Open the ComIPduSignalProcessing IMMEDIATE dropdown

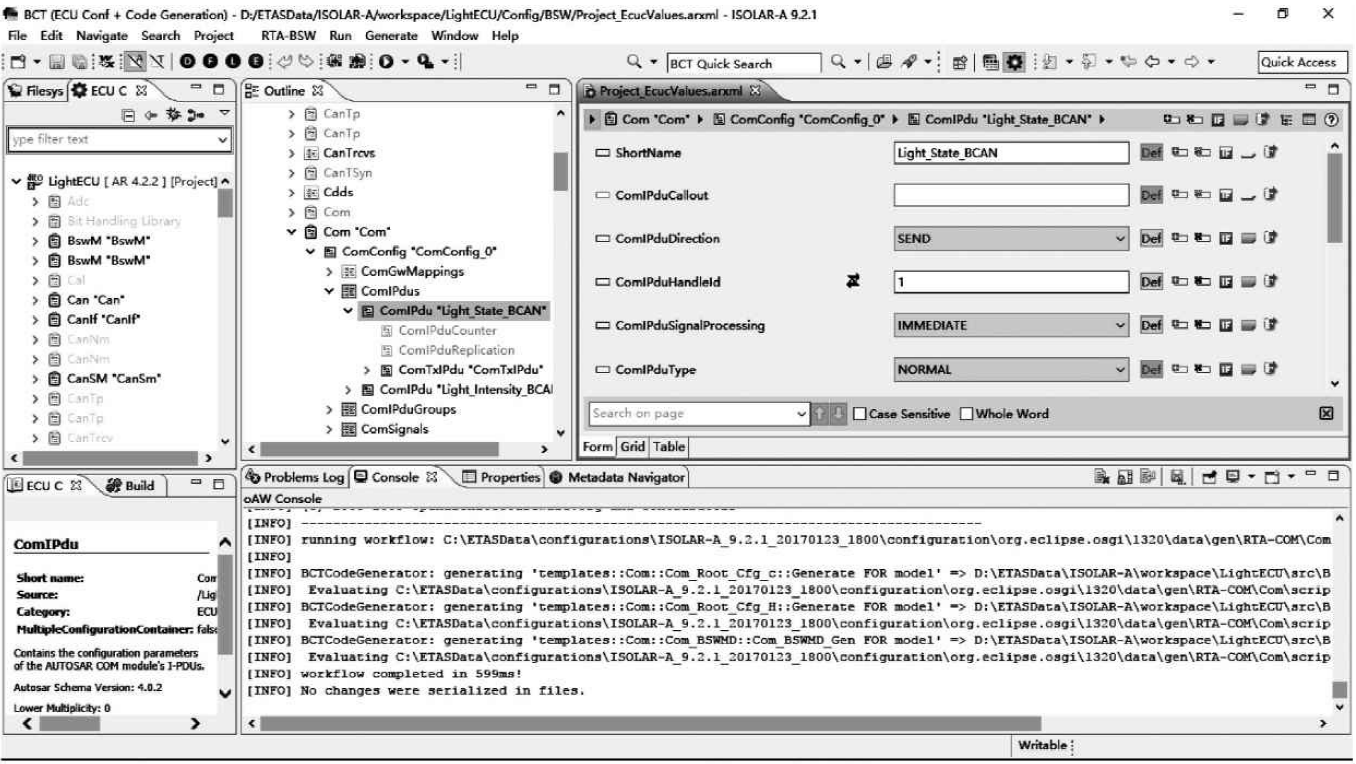1121,325
